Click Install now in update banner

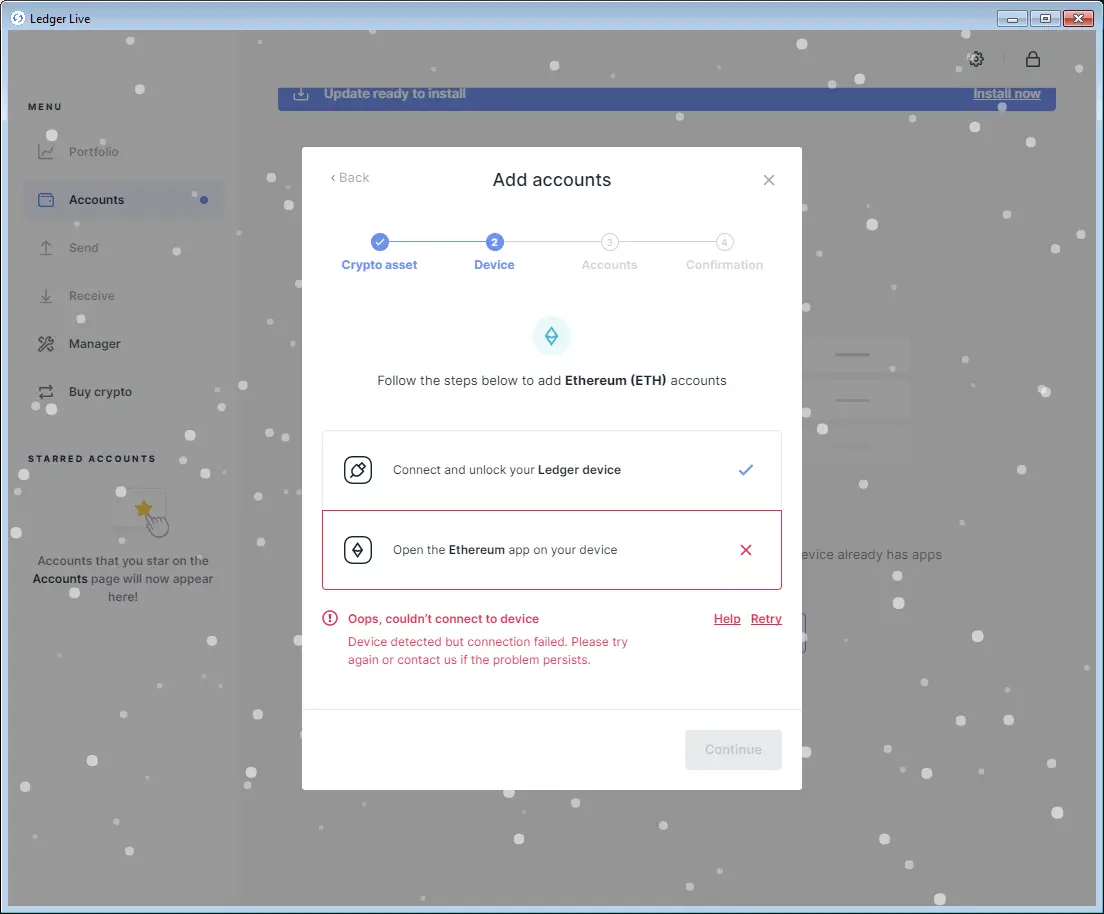point(1007,94)
